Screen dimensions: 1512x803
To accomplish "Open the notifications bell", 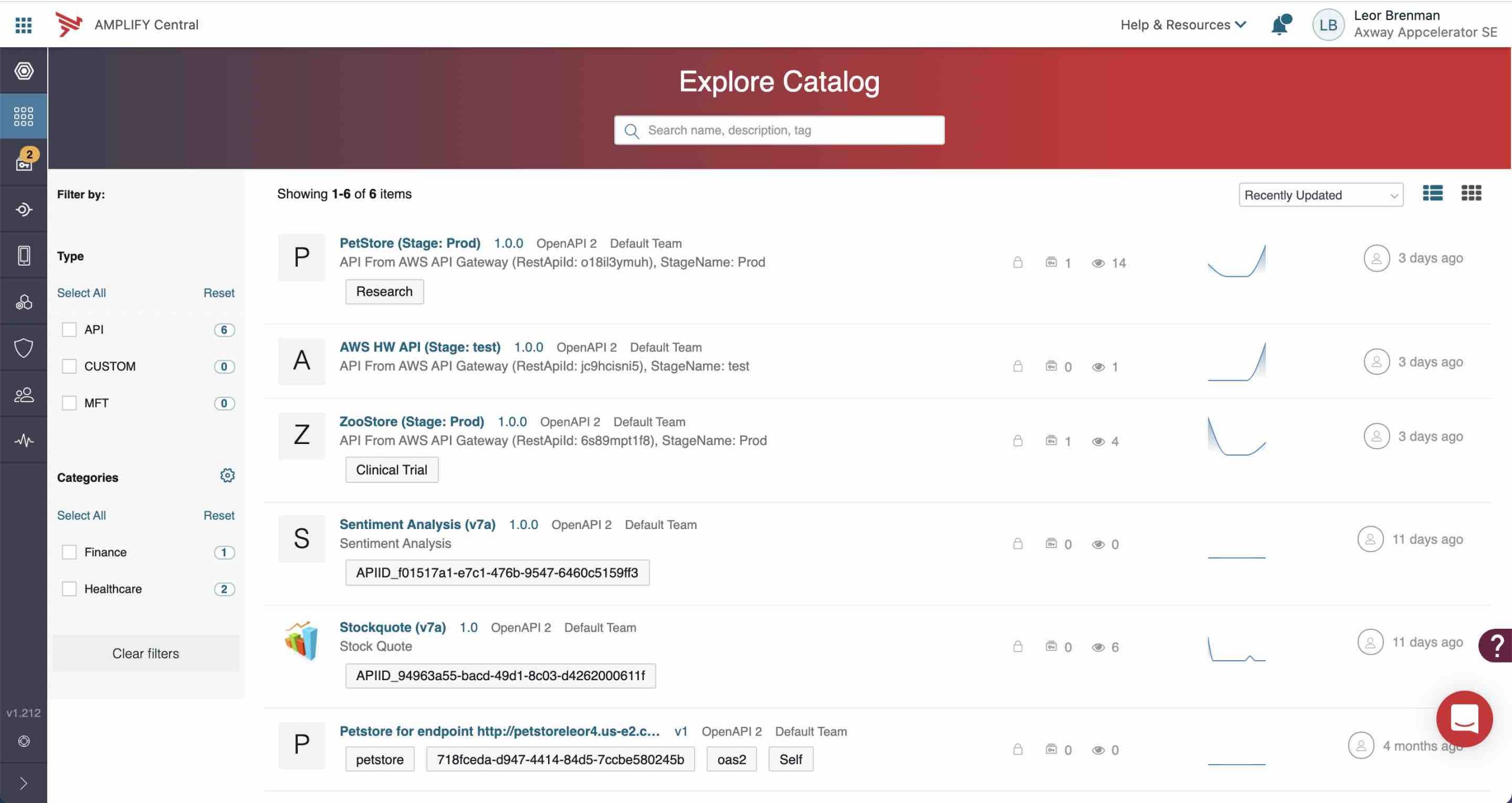I will (1280, 25).
